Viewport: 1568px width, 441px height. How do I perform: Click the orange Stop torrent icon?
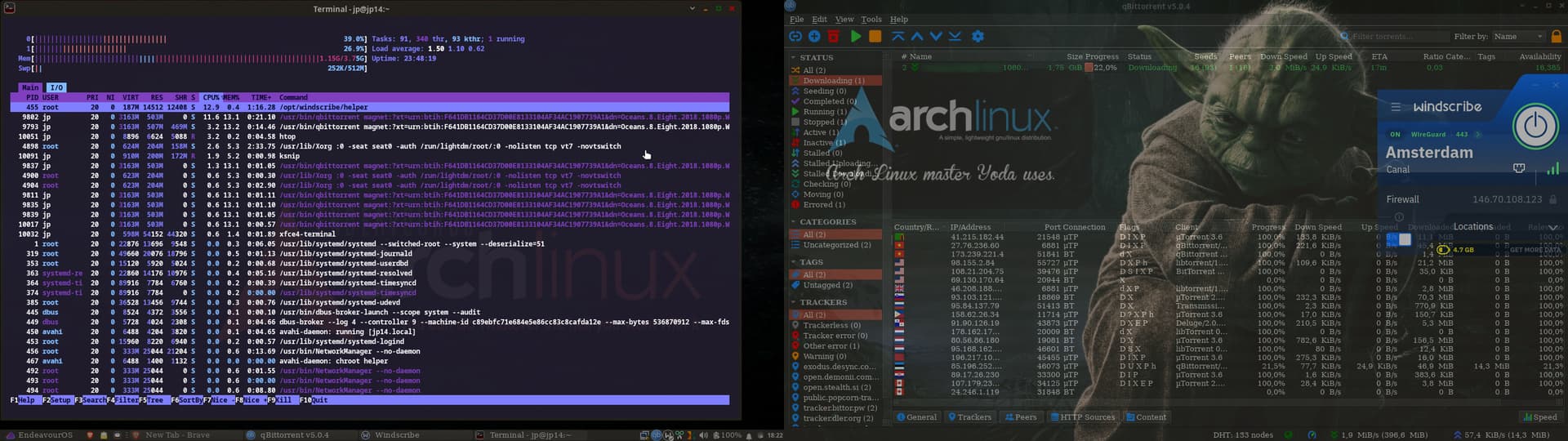875,37
